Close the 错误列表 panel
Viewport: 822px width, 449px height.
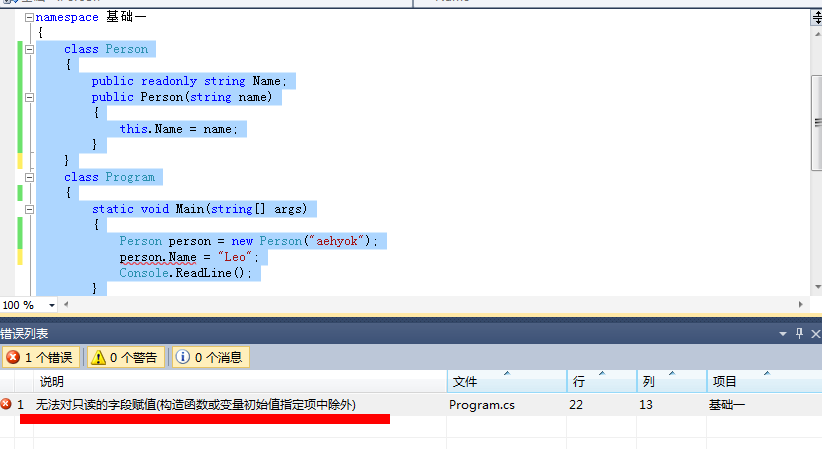click(816, 334)
